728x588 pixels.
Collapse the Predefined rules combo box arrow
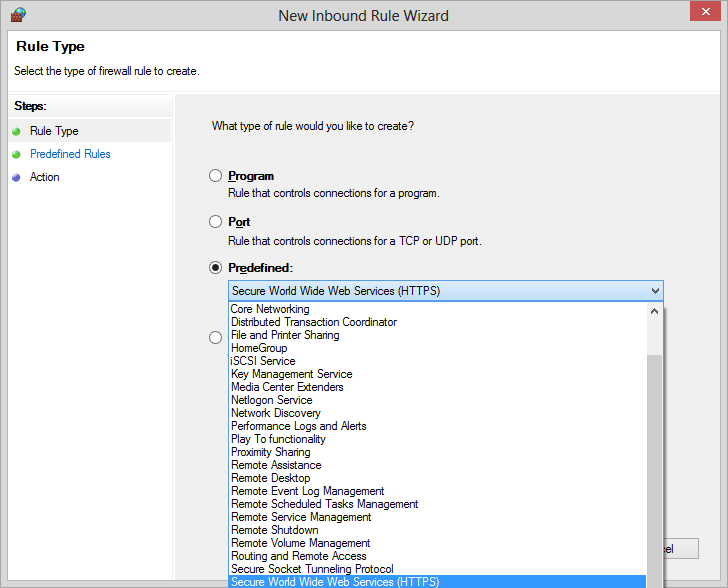(654, 291)
